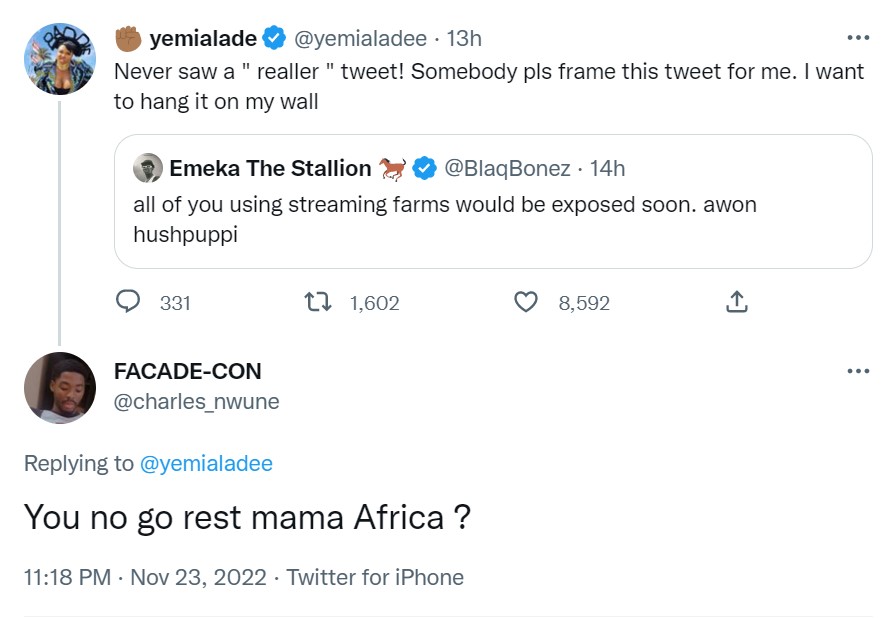Click the share upload icon
The height and width of the screenshot is (618, 885).
pyautogui.click(x=736, y=302)
